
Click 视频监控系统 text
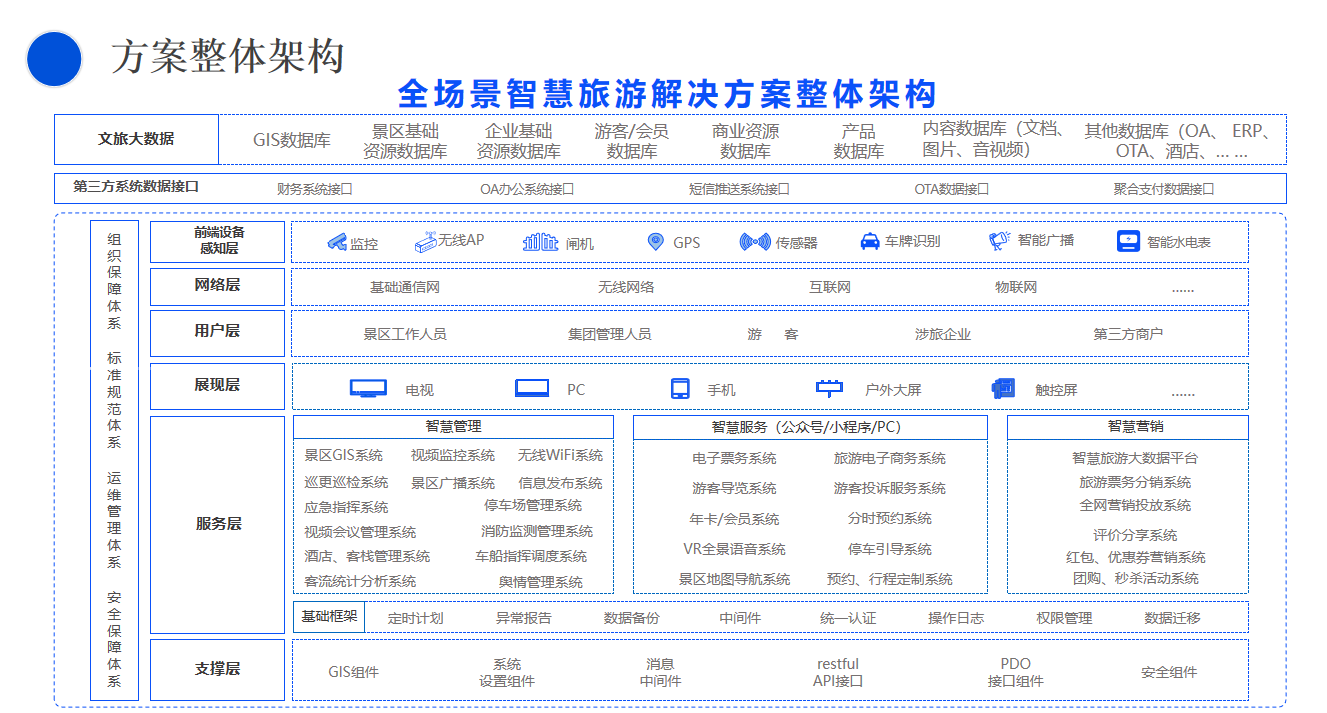pyautogui.click(x=453, y=455)
